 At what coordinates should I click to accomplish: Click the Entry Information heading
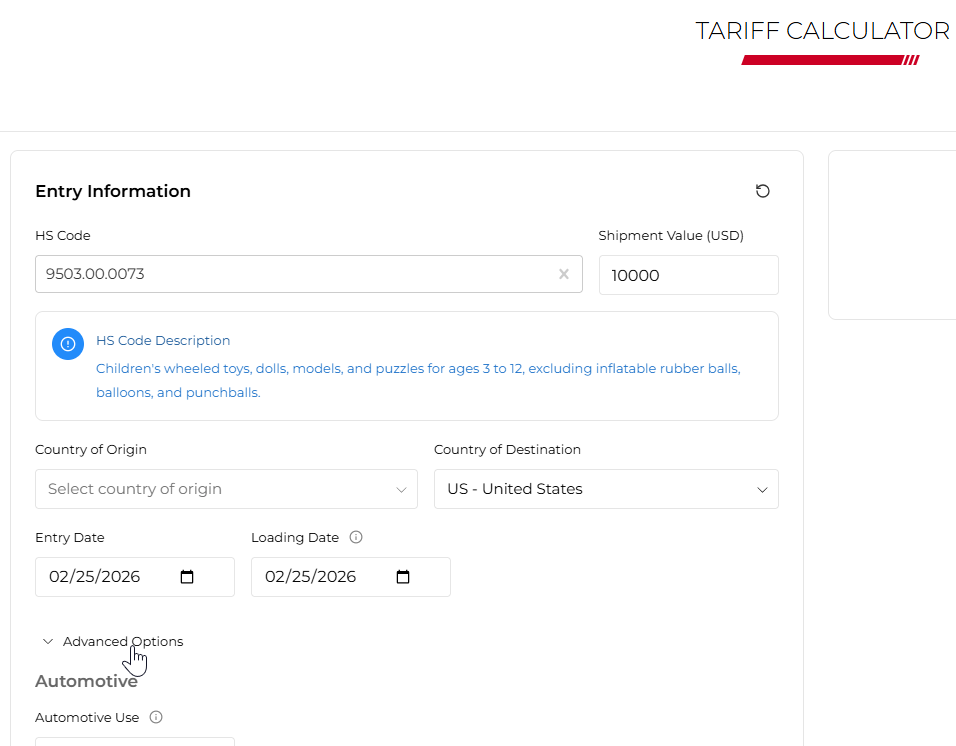click(x=113, y=191)
